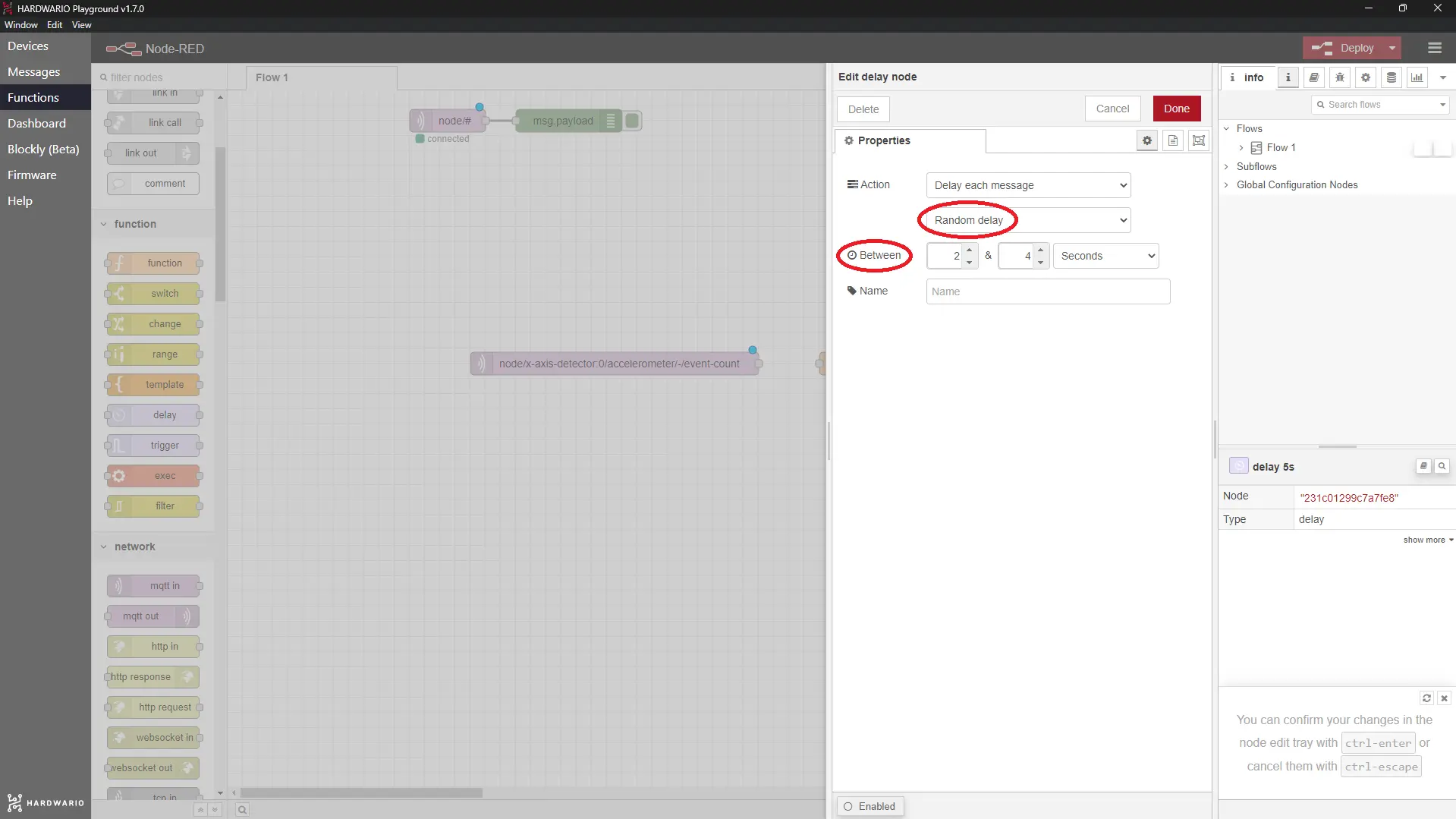The height and width of the screenshot is (819, 1456).
Task: Open the Window menu
Action: click(21, 25)
